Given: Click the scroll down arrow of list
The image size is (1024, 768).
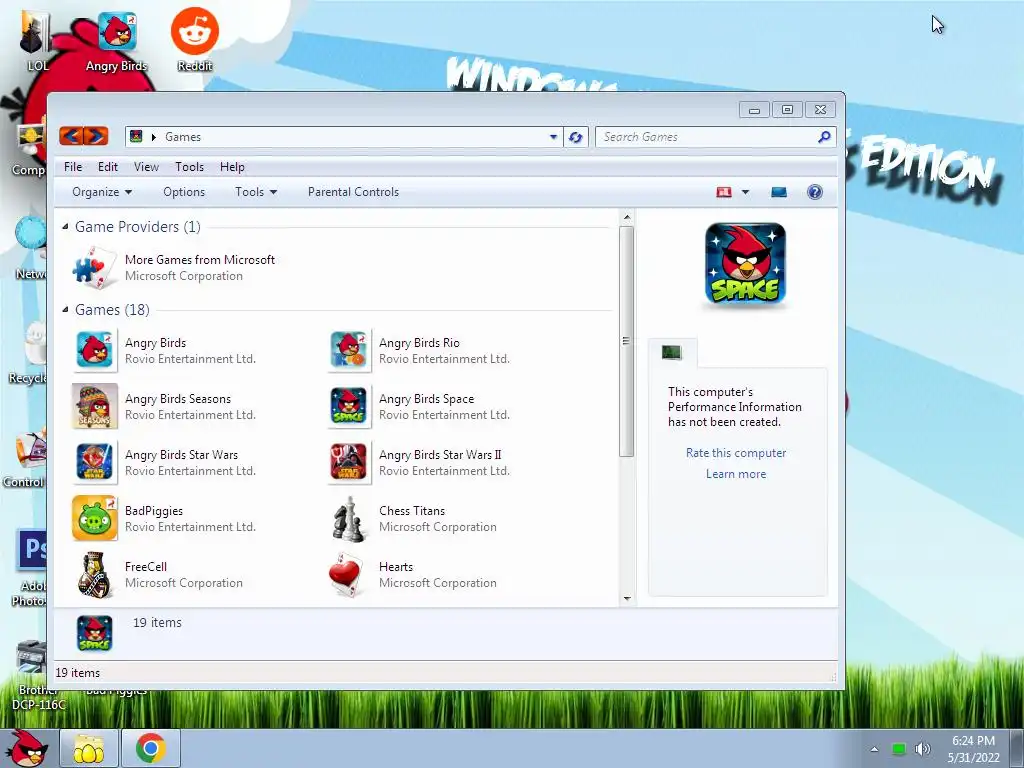Looking at the screenshot, I should [627, 598].
